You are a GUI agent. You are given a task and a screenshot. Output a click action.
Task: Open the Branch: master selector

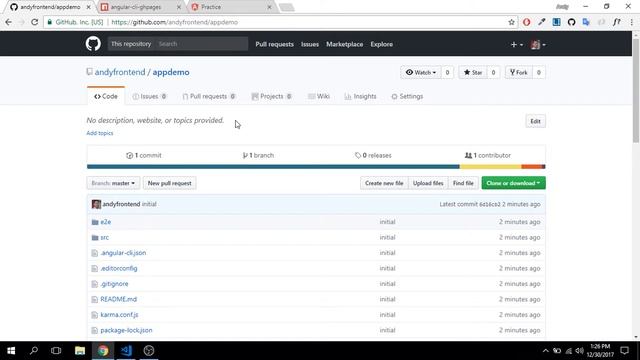(x=113, y=183)
